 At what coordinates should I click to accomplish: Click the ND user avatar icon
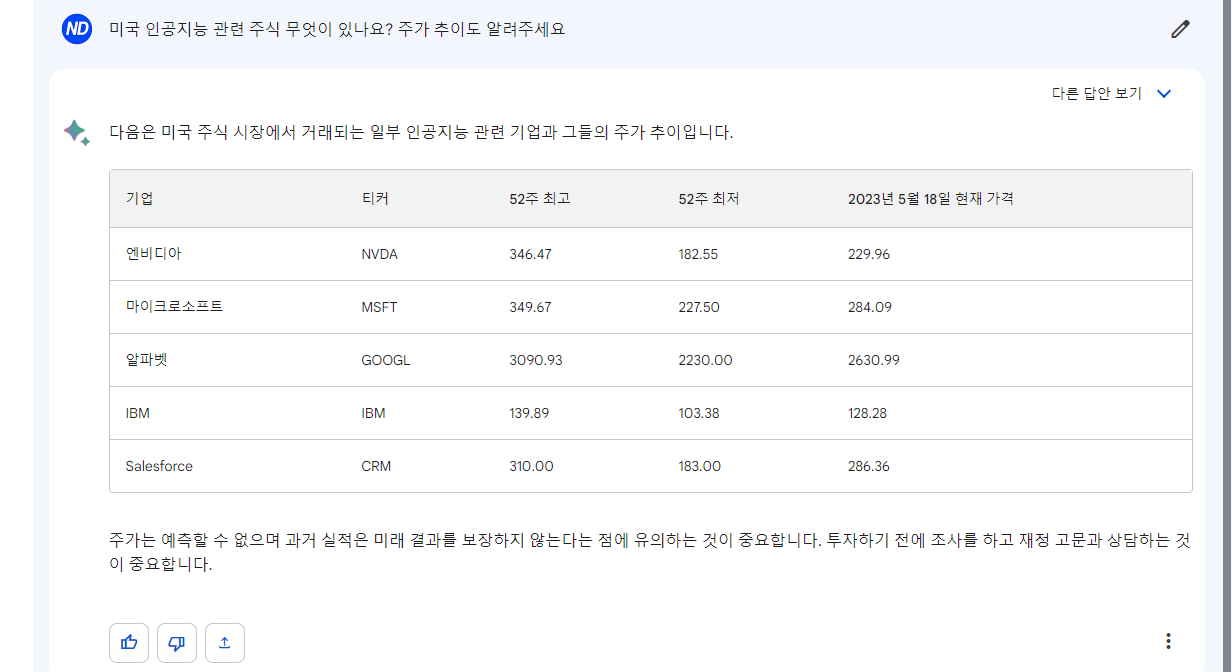pos(77,29)
